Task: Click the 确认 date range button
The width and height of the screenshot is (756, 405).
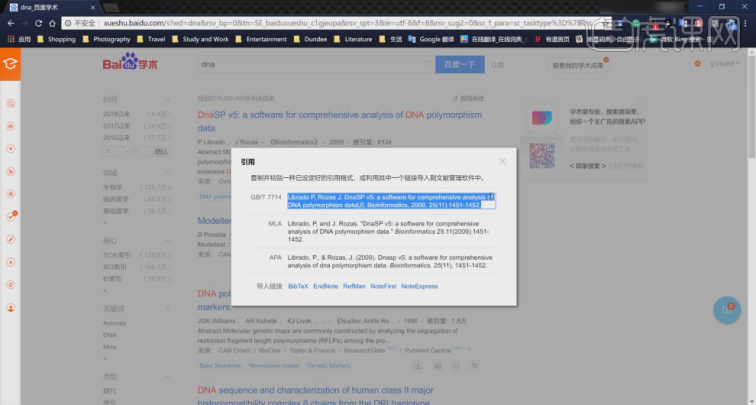Action: (x=161, y=151)
